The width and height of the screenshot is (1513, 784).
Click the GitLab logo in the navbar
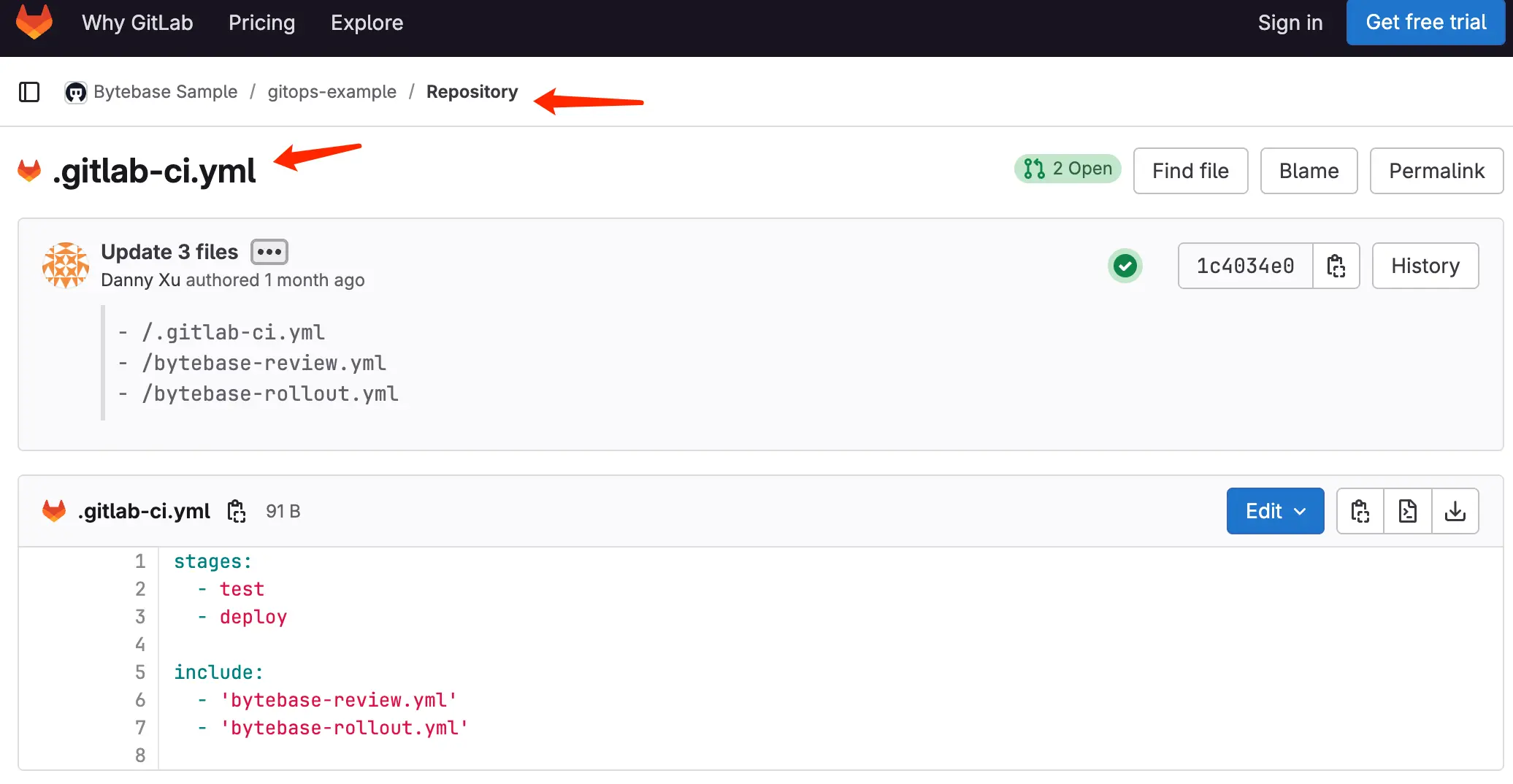(x=33, y=23)
